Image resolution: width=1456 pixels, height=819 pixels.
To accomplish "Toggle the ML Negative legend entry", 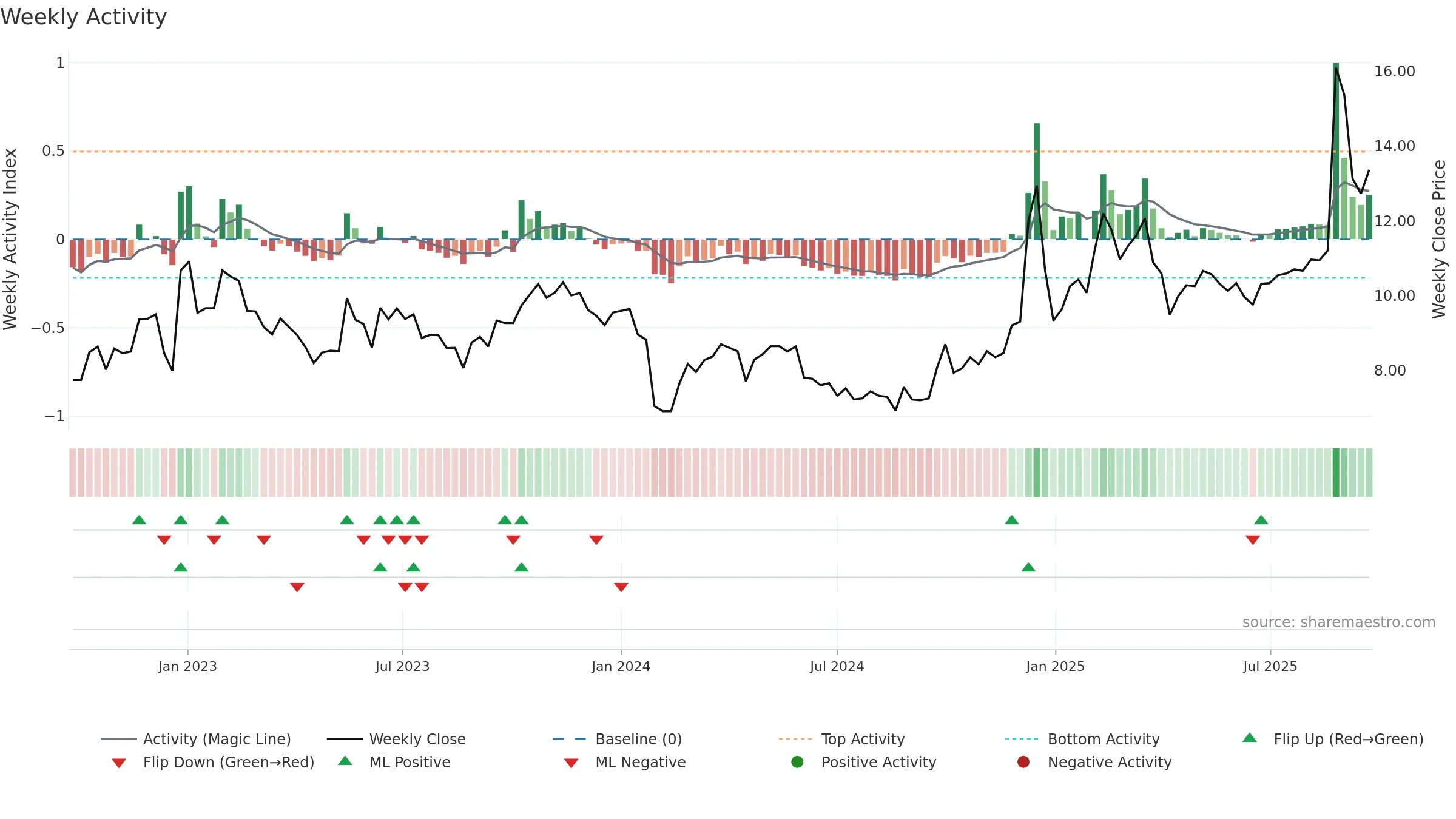I will pyautogui.click(x=625, y=762).
